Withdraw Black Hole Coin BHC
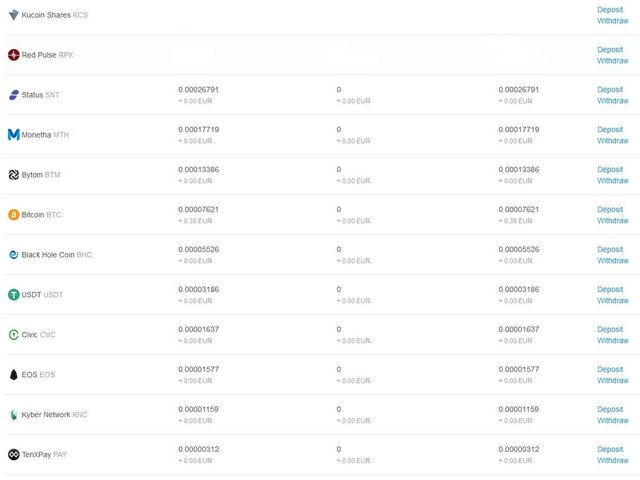Viewport: 640px width, 480px height. pyautogui.click(x=613, y=261)
